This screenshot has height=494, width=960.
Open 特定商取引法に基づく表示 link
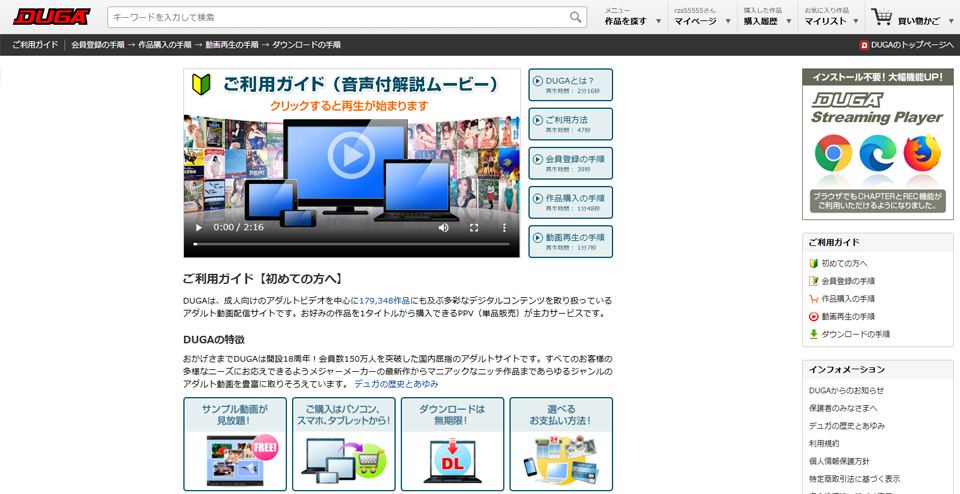tap(854, 479)
